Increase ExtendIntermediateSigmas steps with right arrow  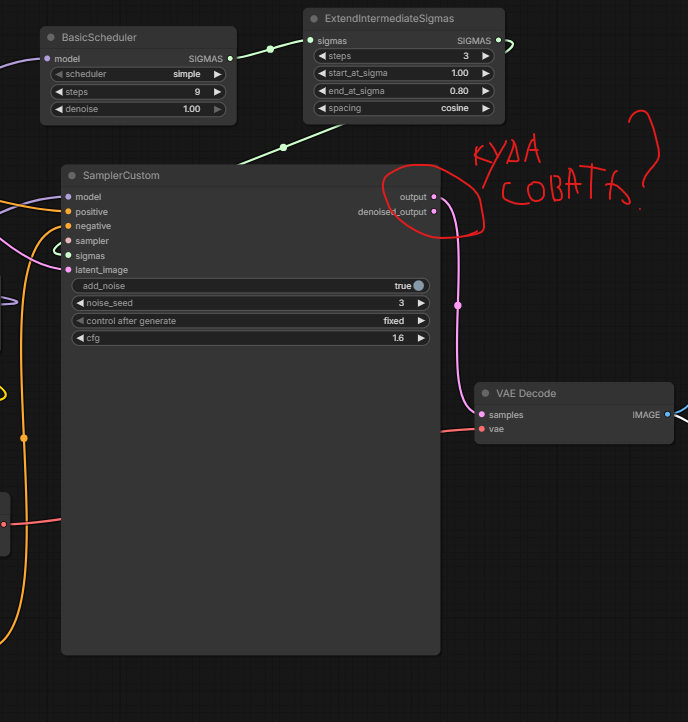[x=485, y=56]
